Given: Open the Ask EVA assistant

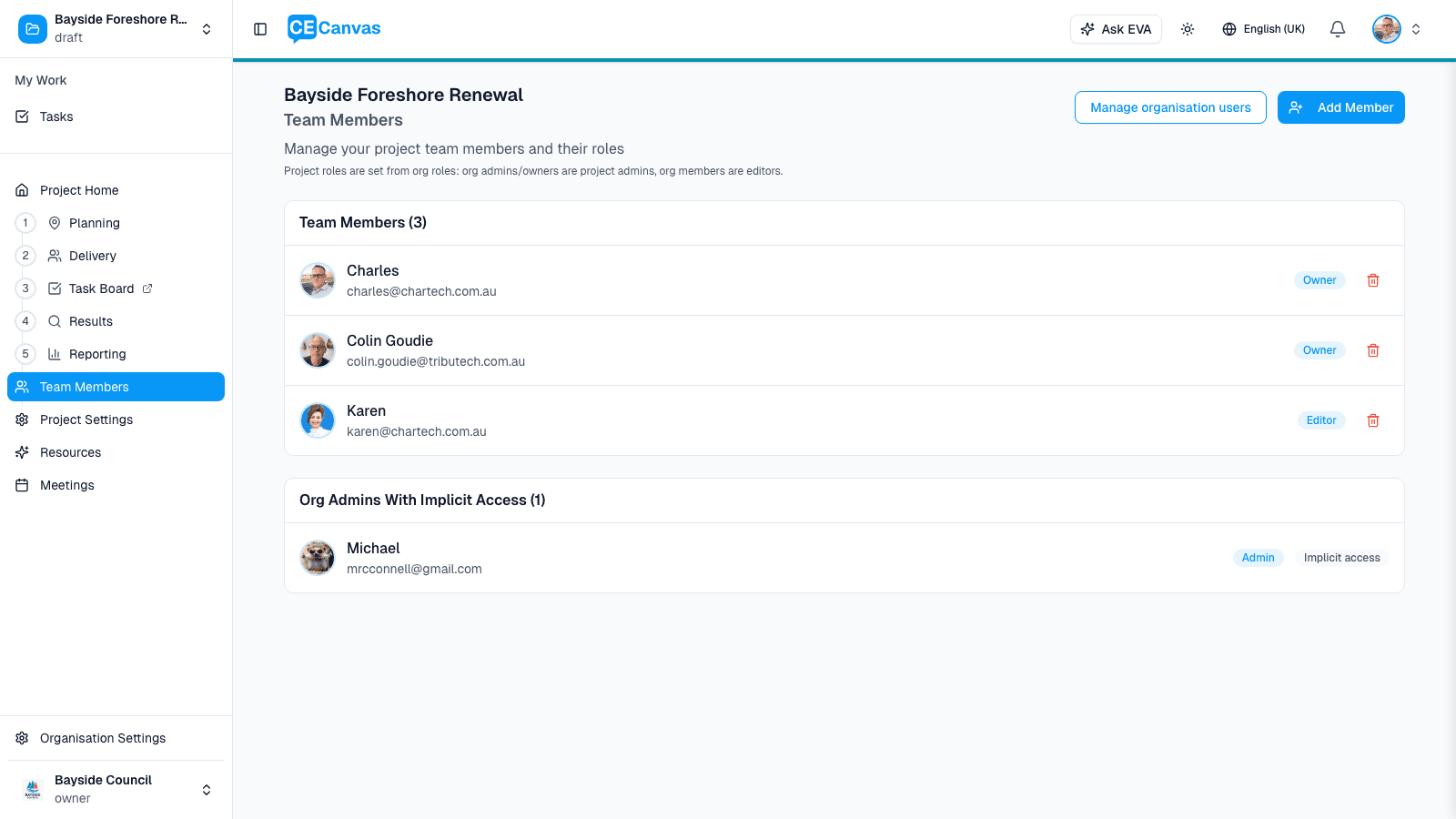Looking at the screenshot, I should coord(1116,28).
